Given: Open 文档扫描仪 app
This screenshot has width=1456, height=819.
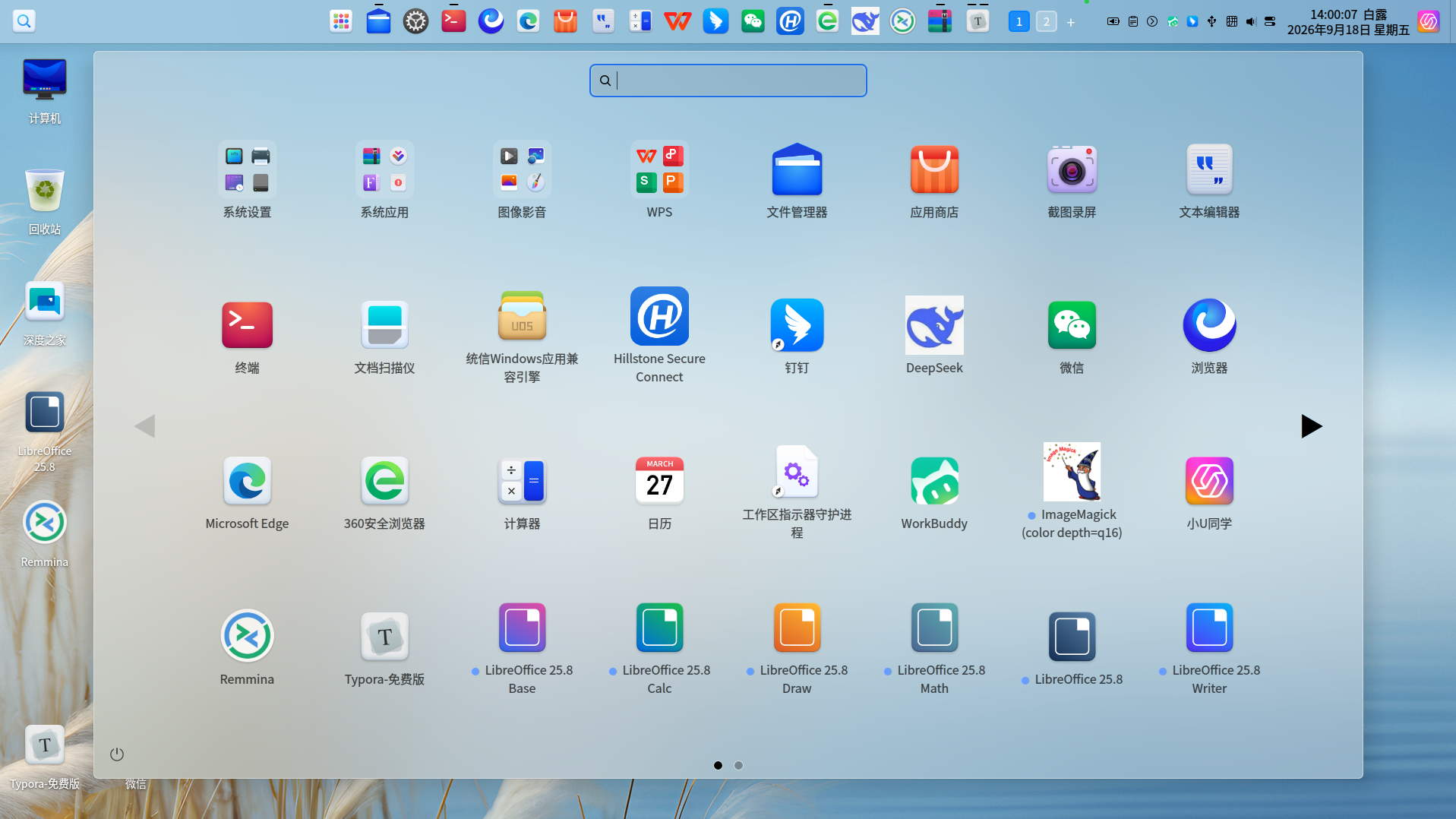Looking at the screenshot, I should click(384, 325).
